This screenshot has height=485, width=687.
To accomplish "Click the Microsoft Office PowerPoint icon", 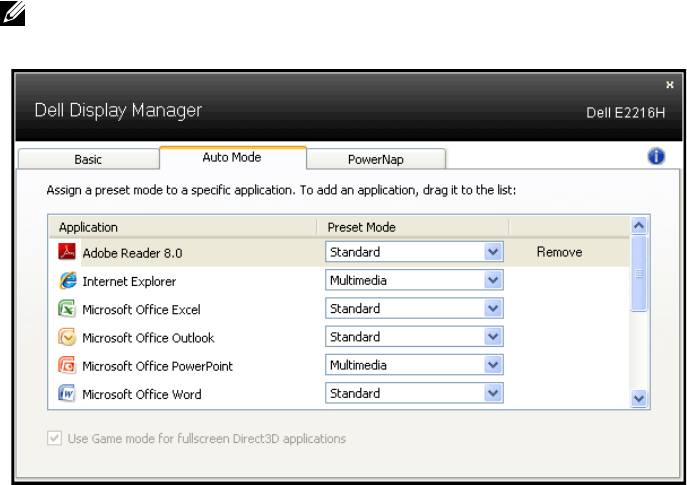I will point(67,365).
